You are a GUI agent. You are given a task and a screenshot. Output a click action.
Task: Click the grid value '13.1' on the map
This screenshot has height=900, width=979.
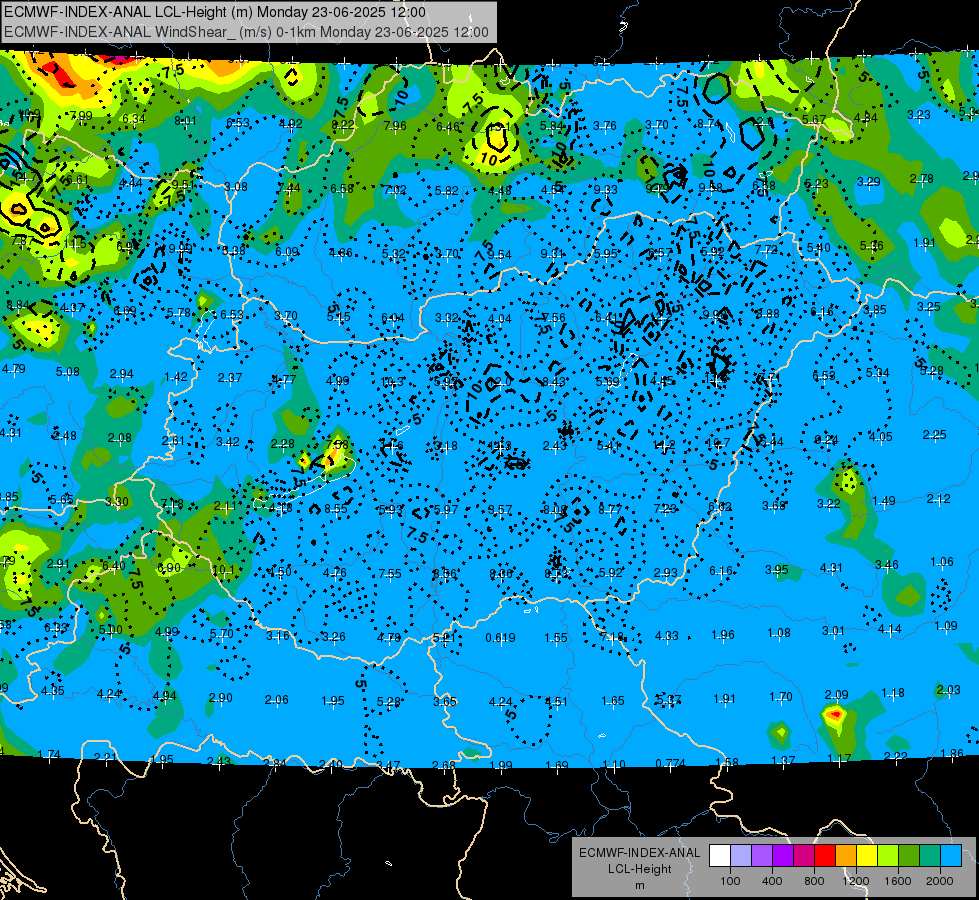[x=499, y=127]
